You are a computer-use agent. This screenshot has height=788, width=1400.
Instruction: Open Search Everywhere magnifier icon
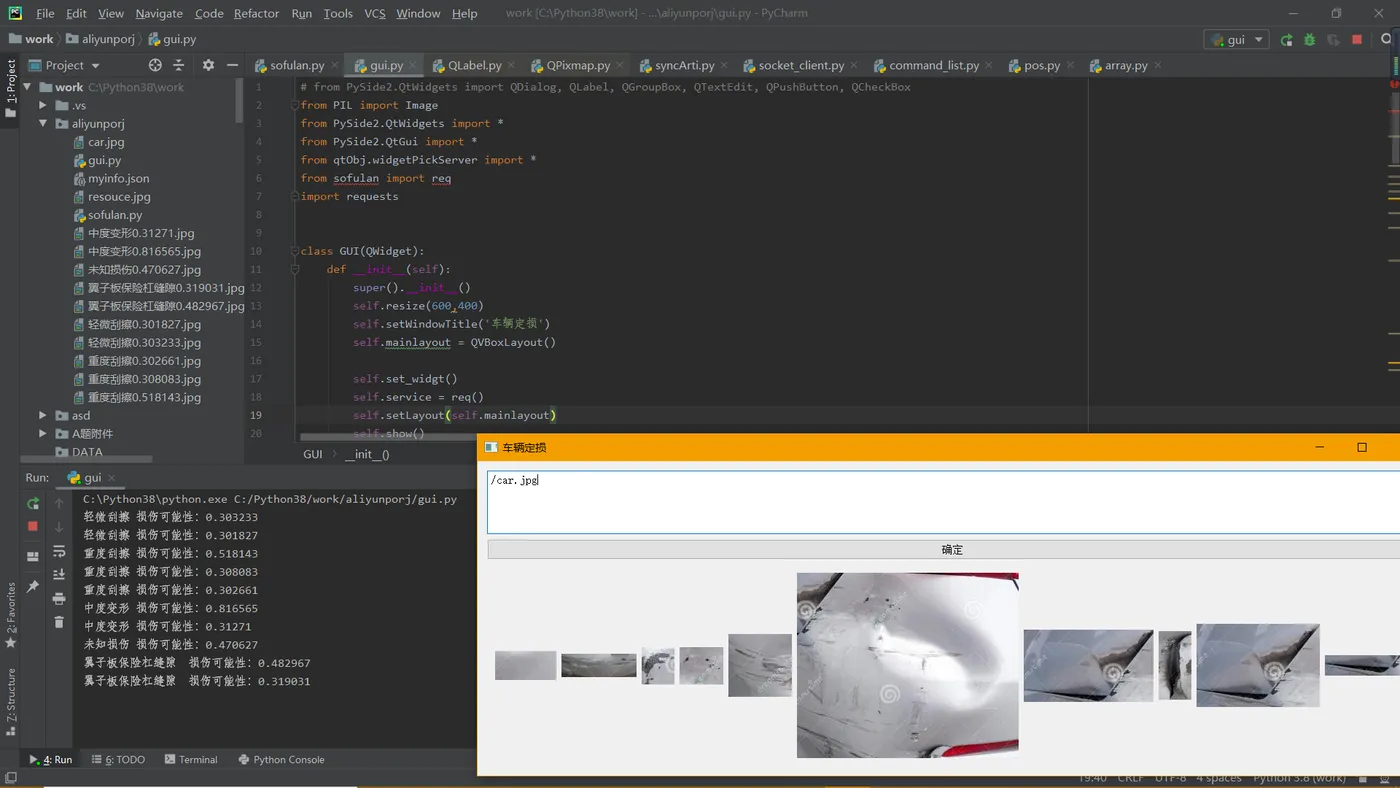1387,40
